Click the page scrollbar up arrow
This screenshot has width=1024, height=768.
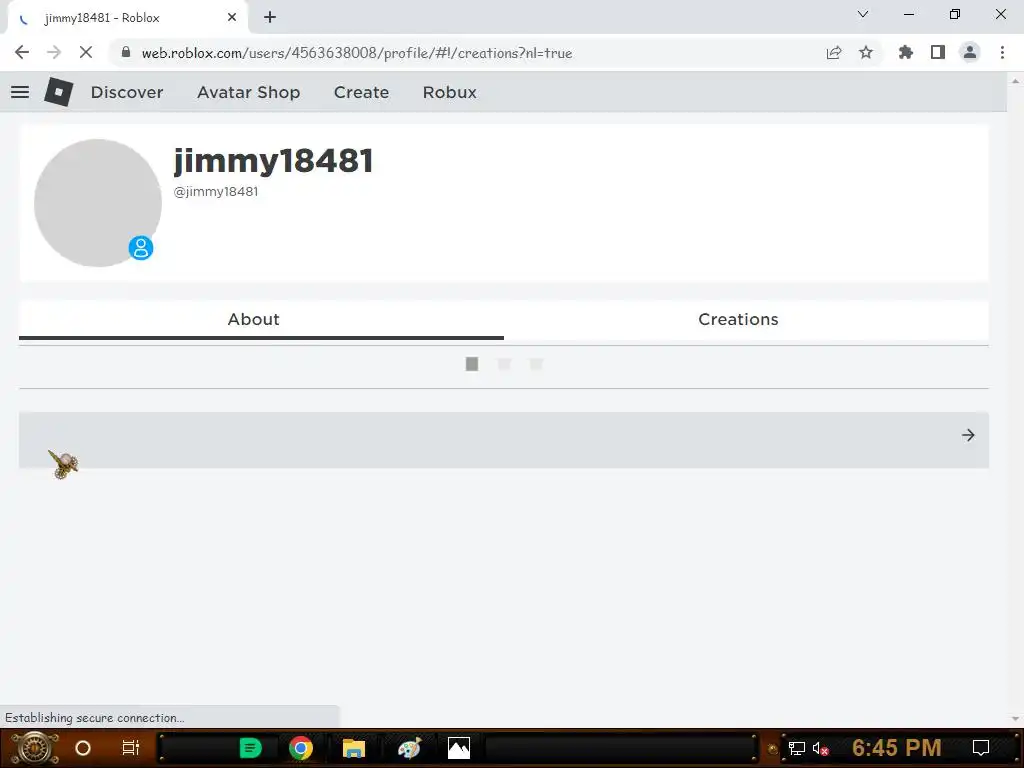click(x=1016, y=81)
